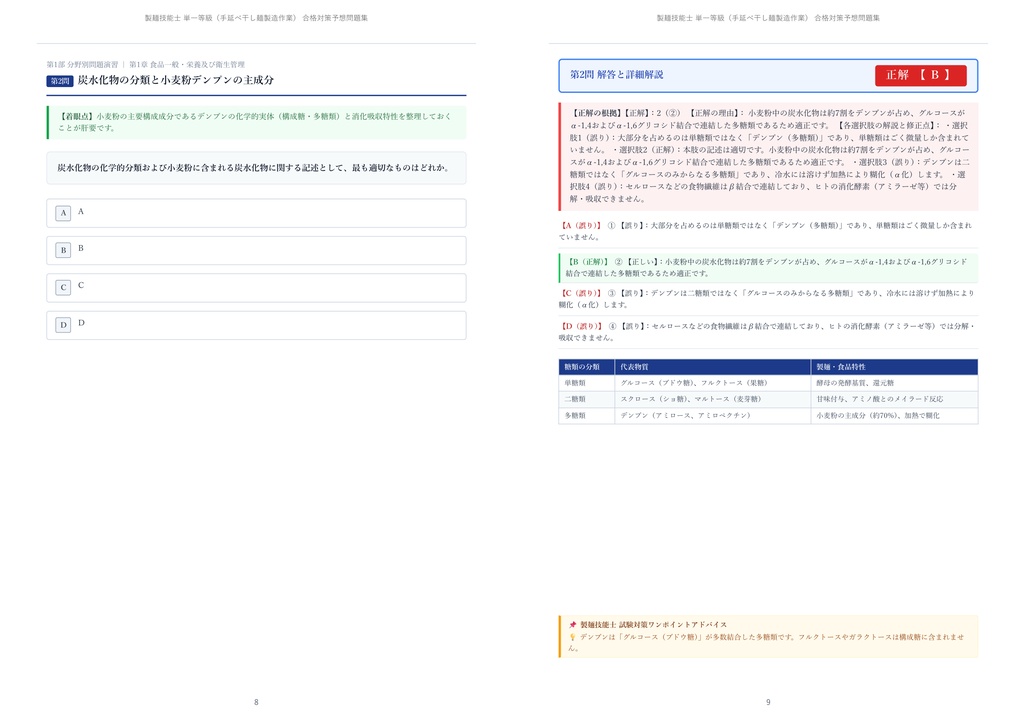Screen dimensions: 1024x724
Task: Click cell デンプン（アミロース、アミロペクチン）
Action: [712, 415]
